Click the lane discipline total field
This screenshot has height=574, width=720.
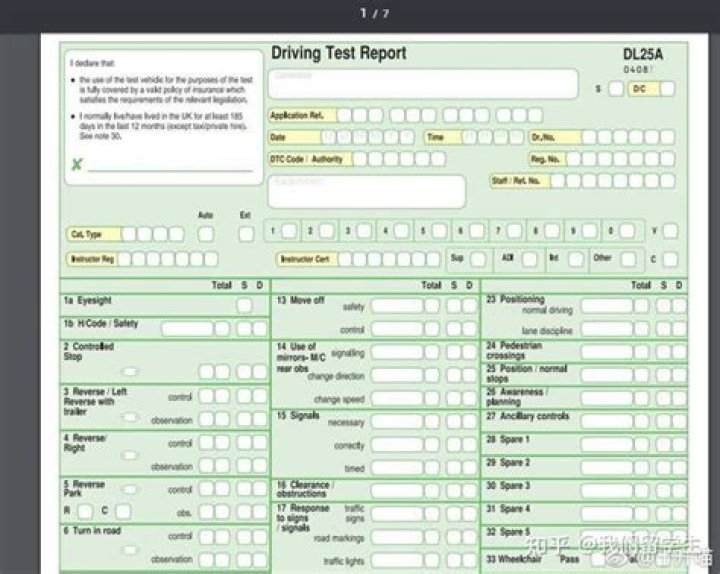(x=607, y=329)
